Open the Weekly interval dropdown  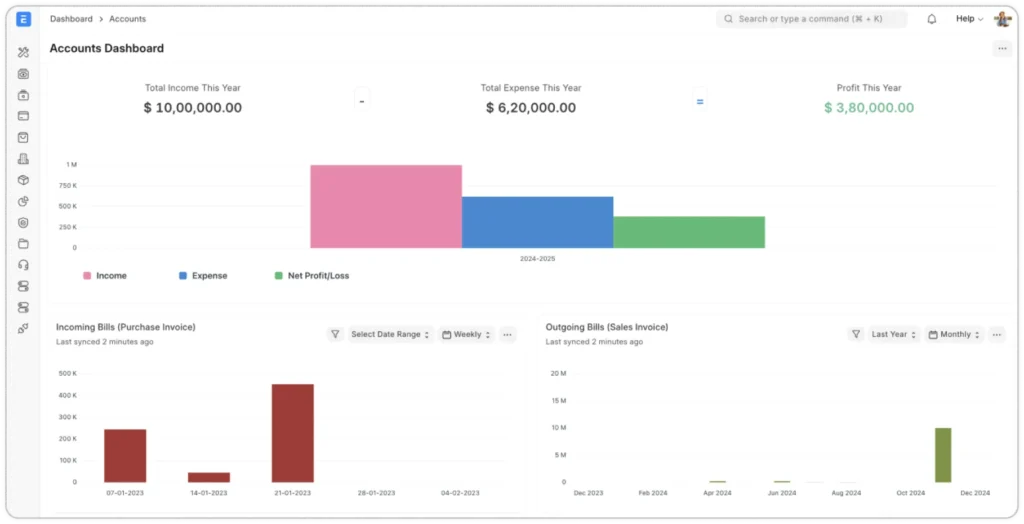467,335
